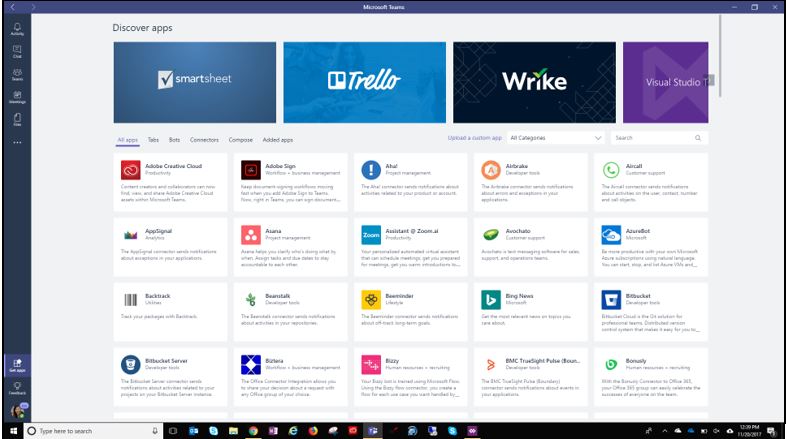
Task: Select the AzureBot app icon
Action: [611, 235]
